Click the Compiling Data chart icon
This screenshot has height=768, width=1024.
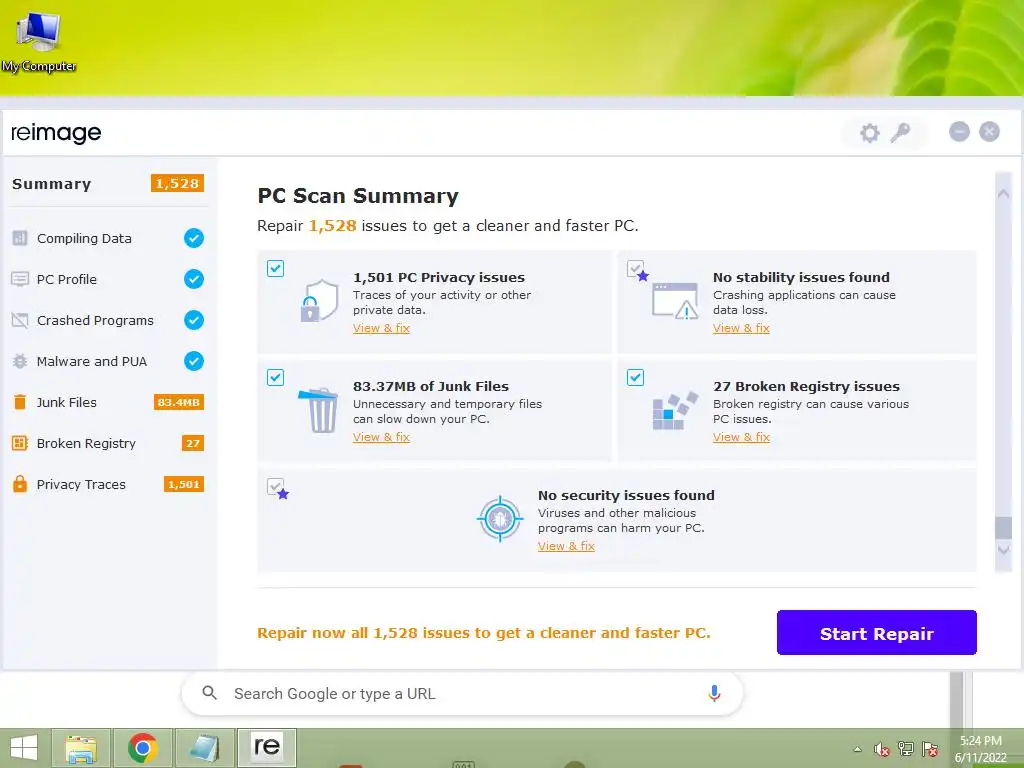pos(20,238)
